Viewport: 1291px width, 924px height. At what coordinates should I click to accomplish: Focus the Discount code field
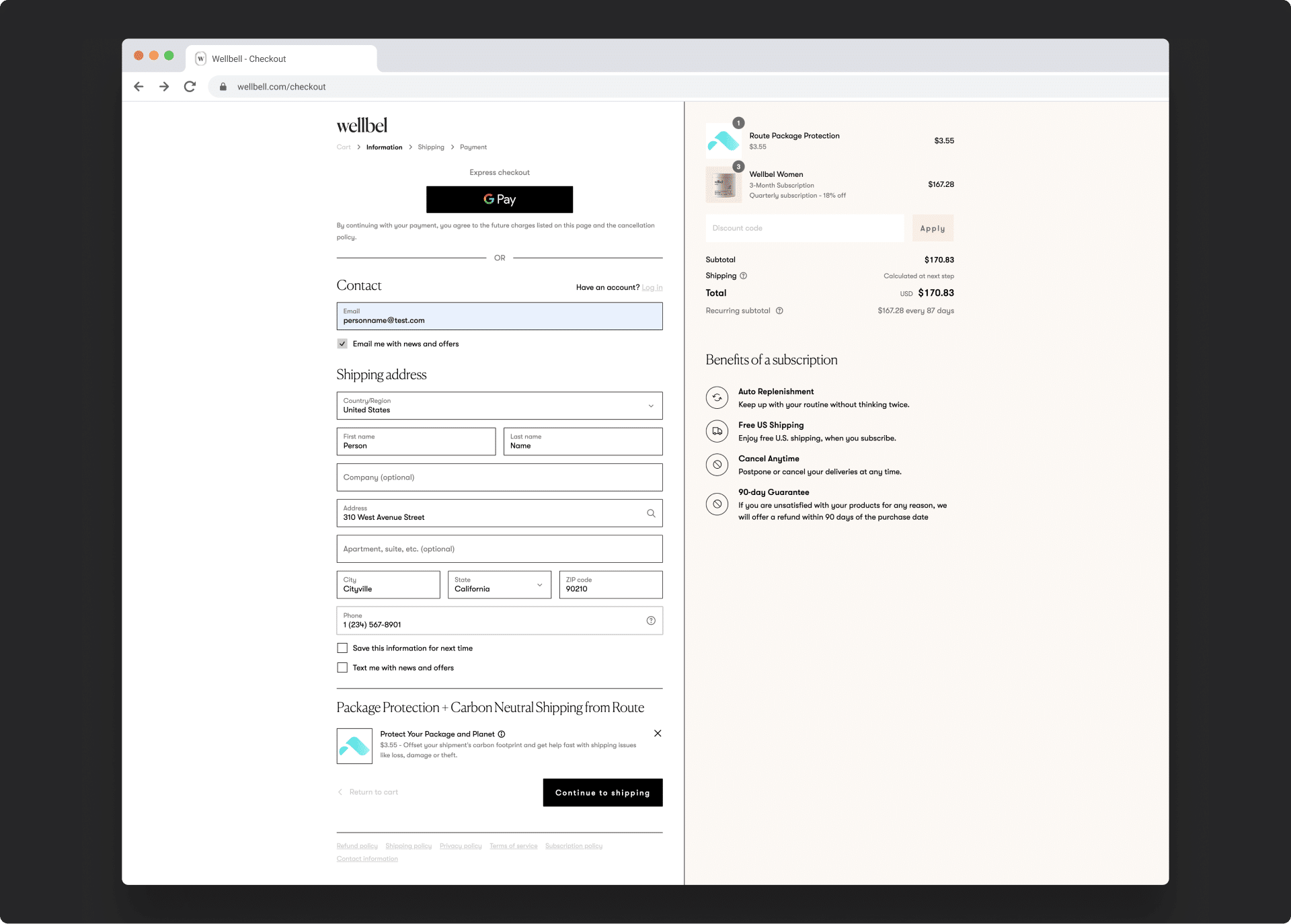(804, 229)
